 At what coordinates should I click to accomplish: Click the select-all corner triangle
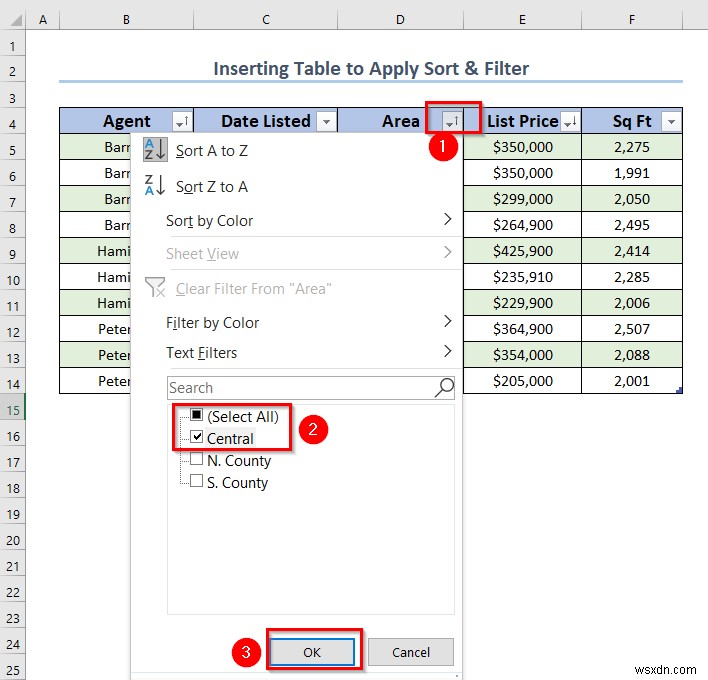point(14,20)
